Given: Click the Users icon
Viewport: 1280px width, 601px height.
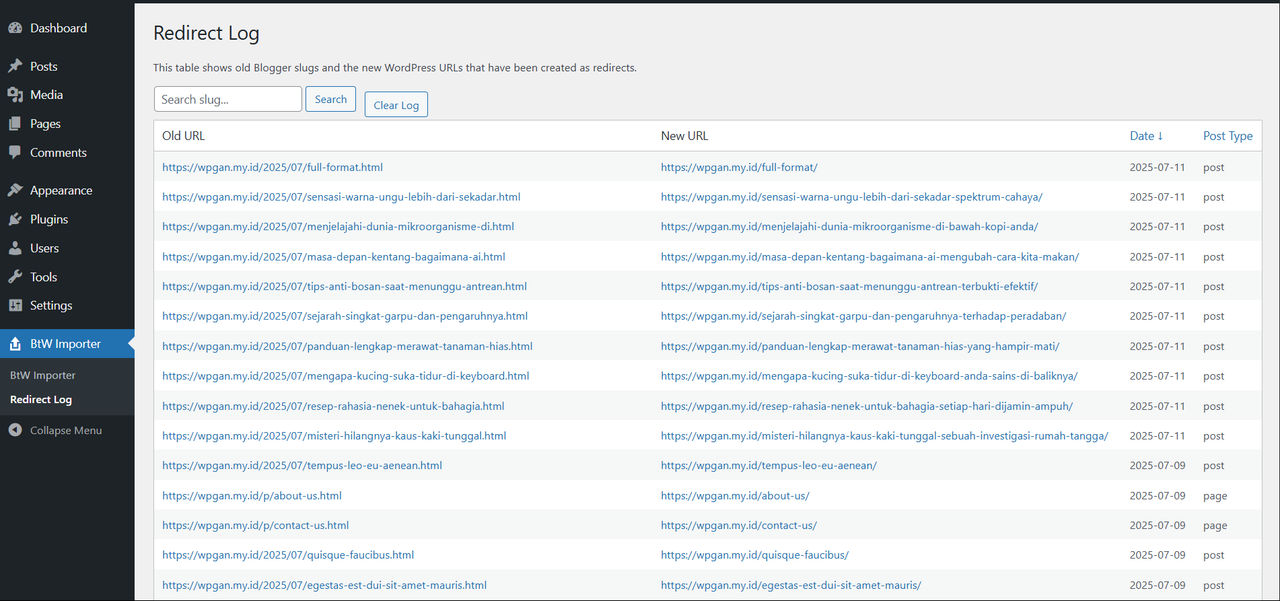Looking at the screenshot, I should click(x=17, y=248).
